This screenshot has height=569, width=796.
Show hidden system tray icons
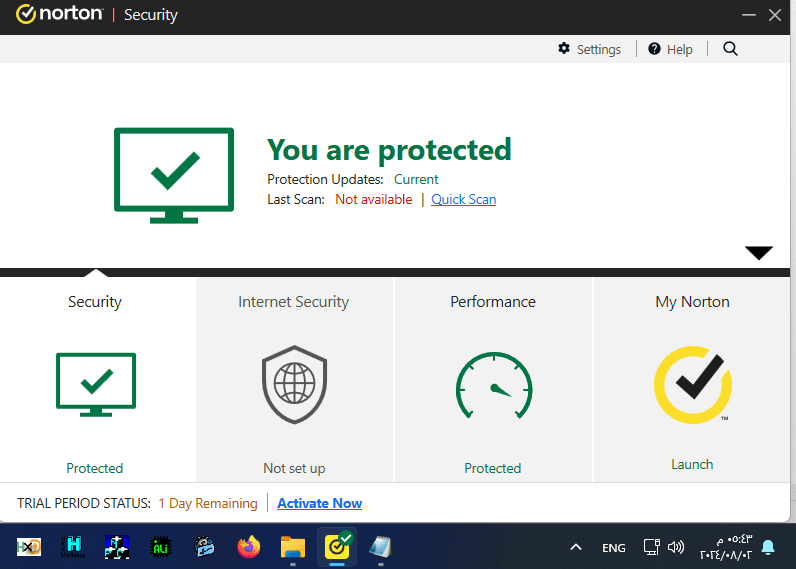click(576, 547)
